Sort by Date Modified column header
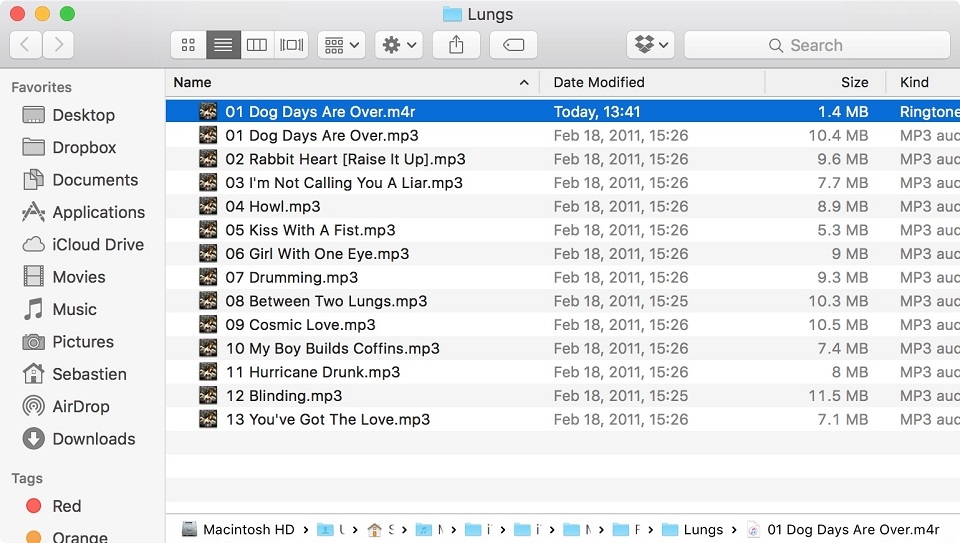 652,82
